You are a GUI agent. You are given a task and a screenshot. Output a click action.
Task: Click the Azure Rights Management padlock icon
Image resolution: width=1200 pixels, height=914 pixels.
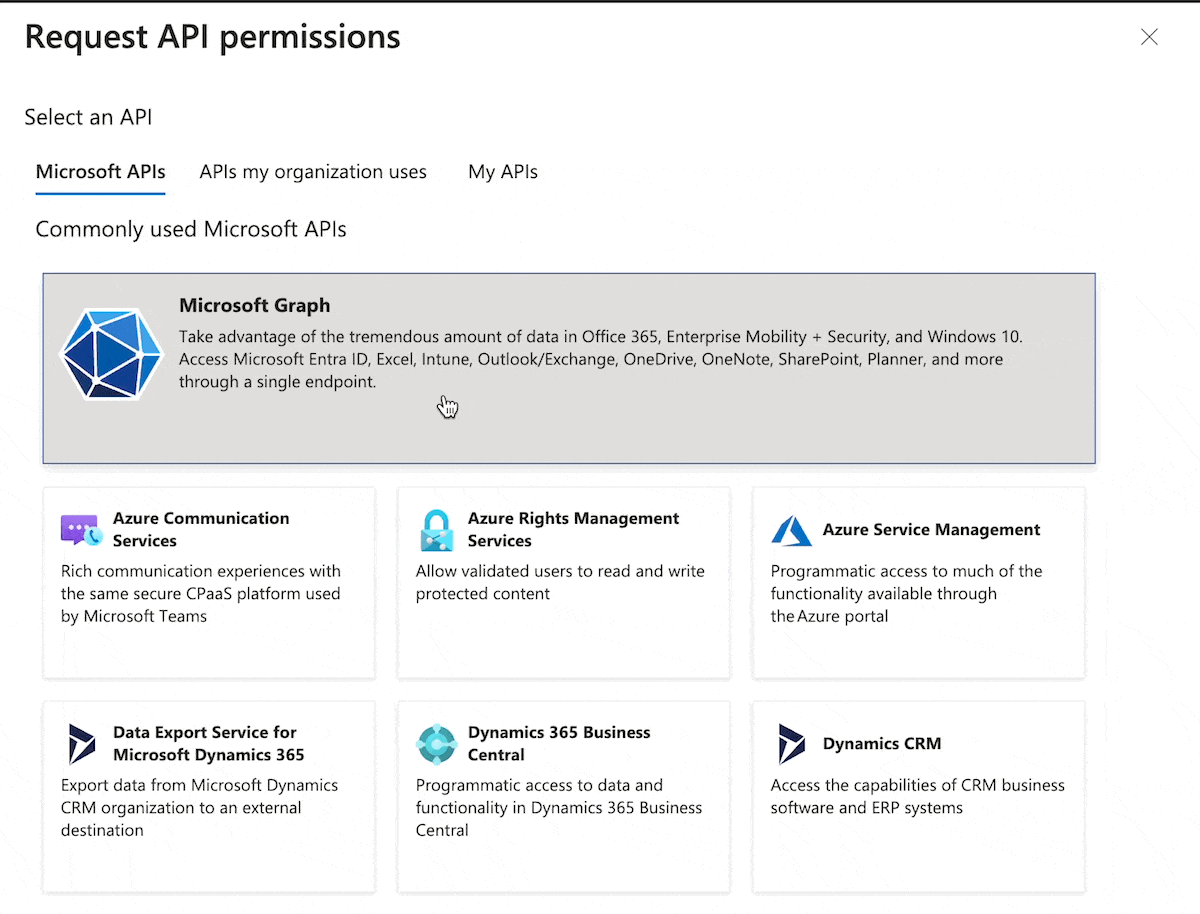(x=436, y=530)
